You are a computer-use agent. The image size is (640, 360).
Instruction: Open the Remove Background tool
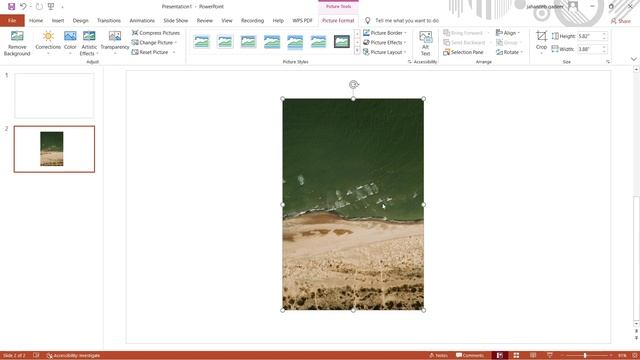pos(17,44)
